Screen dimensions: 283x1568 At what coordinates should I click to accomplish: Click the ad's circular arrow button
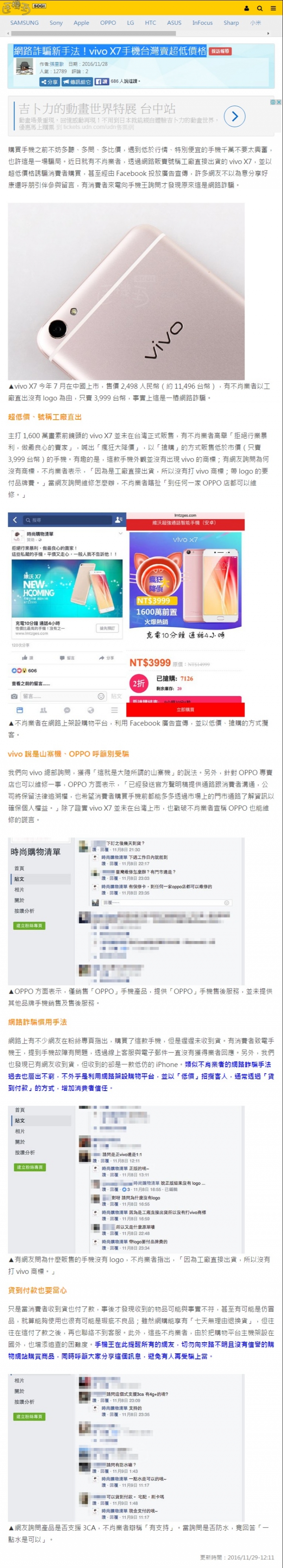point(234,116)
